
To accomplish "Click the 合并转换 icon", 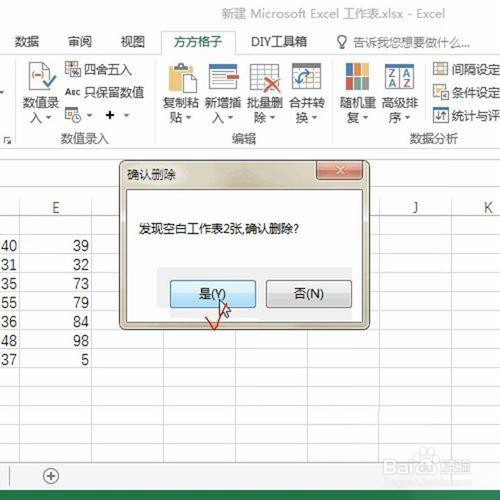I will pyautogui.click(x=306, y=76).
